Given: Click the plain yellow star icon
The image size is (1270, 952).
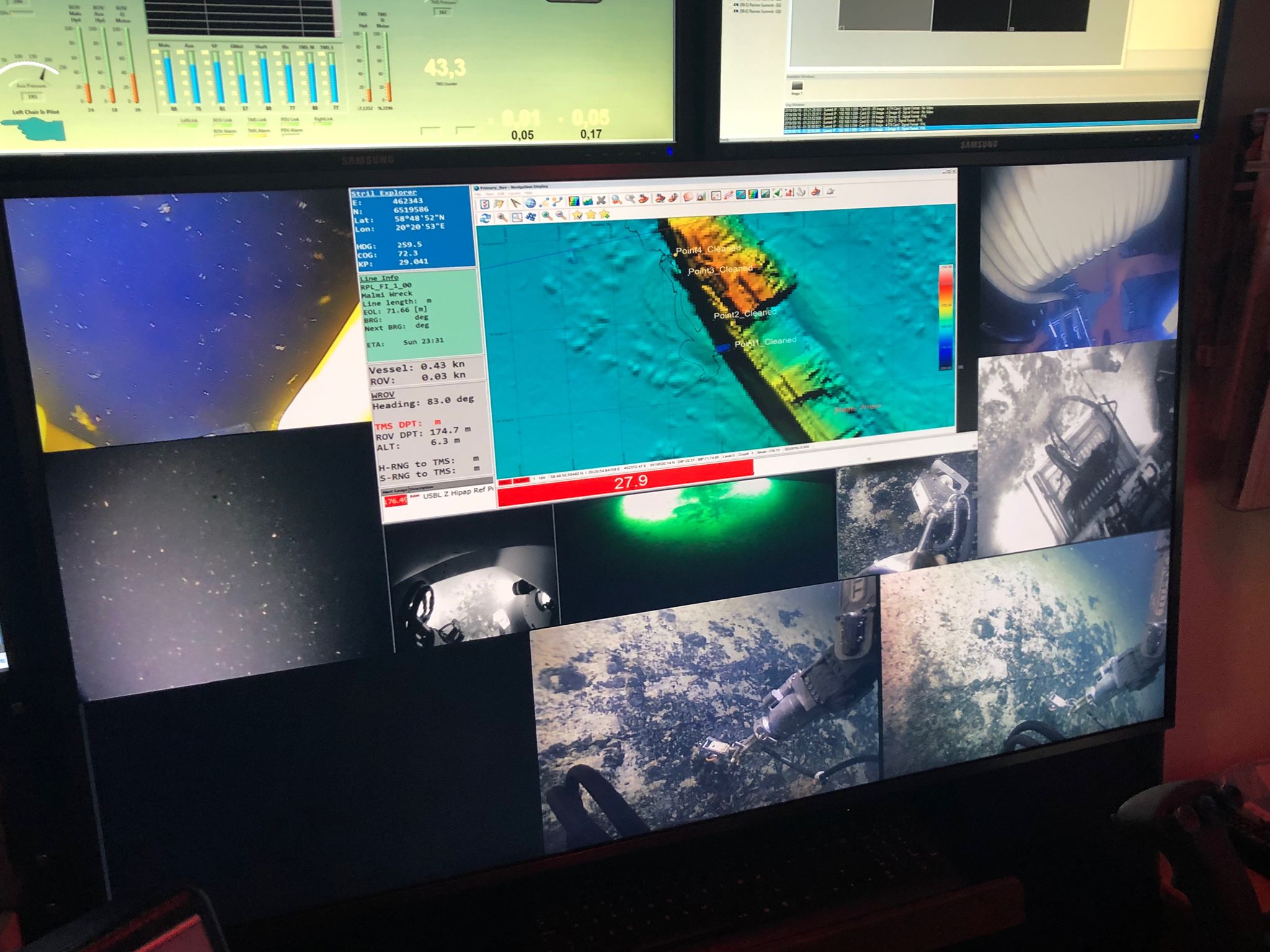Looking at the screenshot, I should tap(591, 214).
